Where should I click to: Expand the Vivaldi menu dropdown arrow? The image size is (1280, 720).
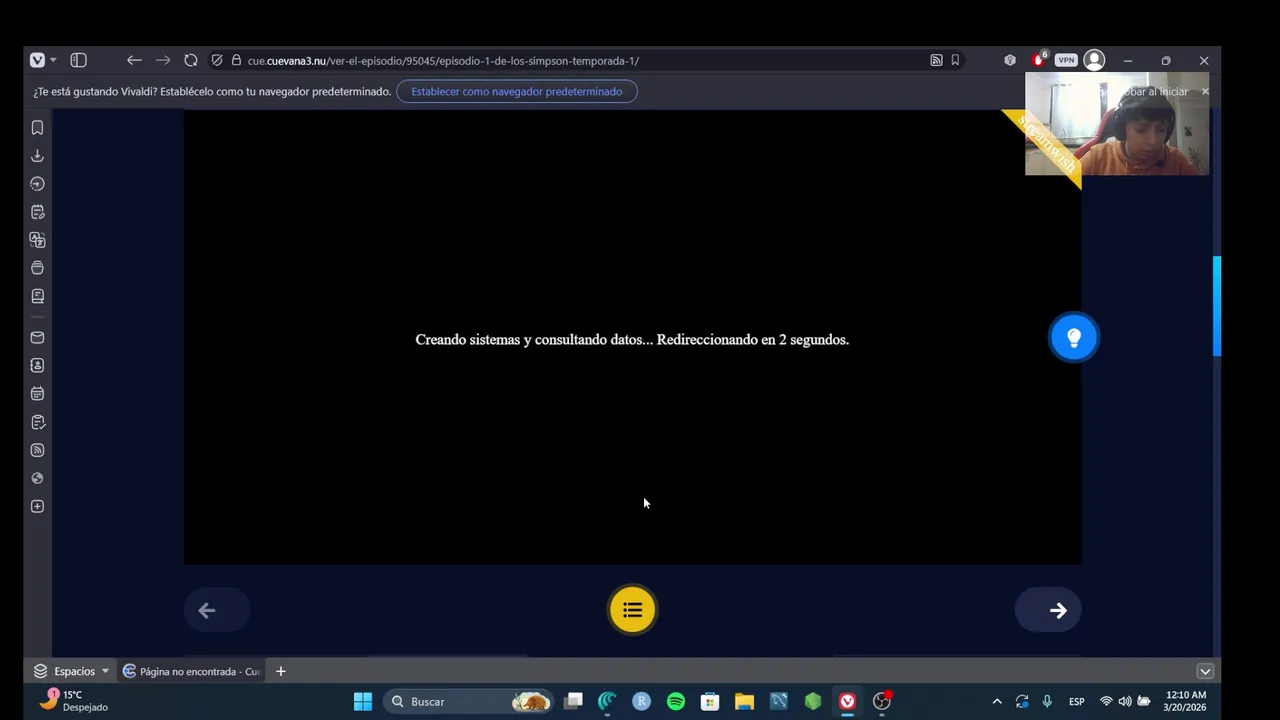click(53, 60)
